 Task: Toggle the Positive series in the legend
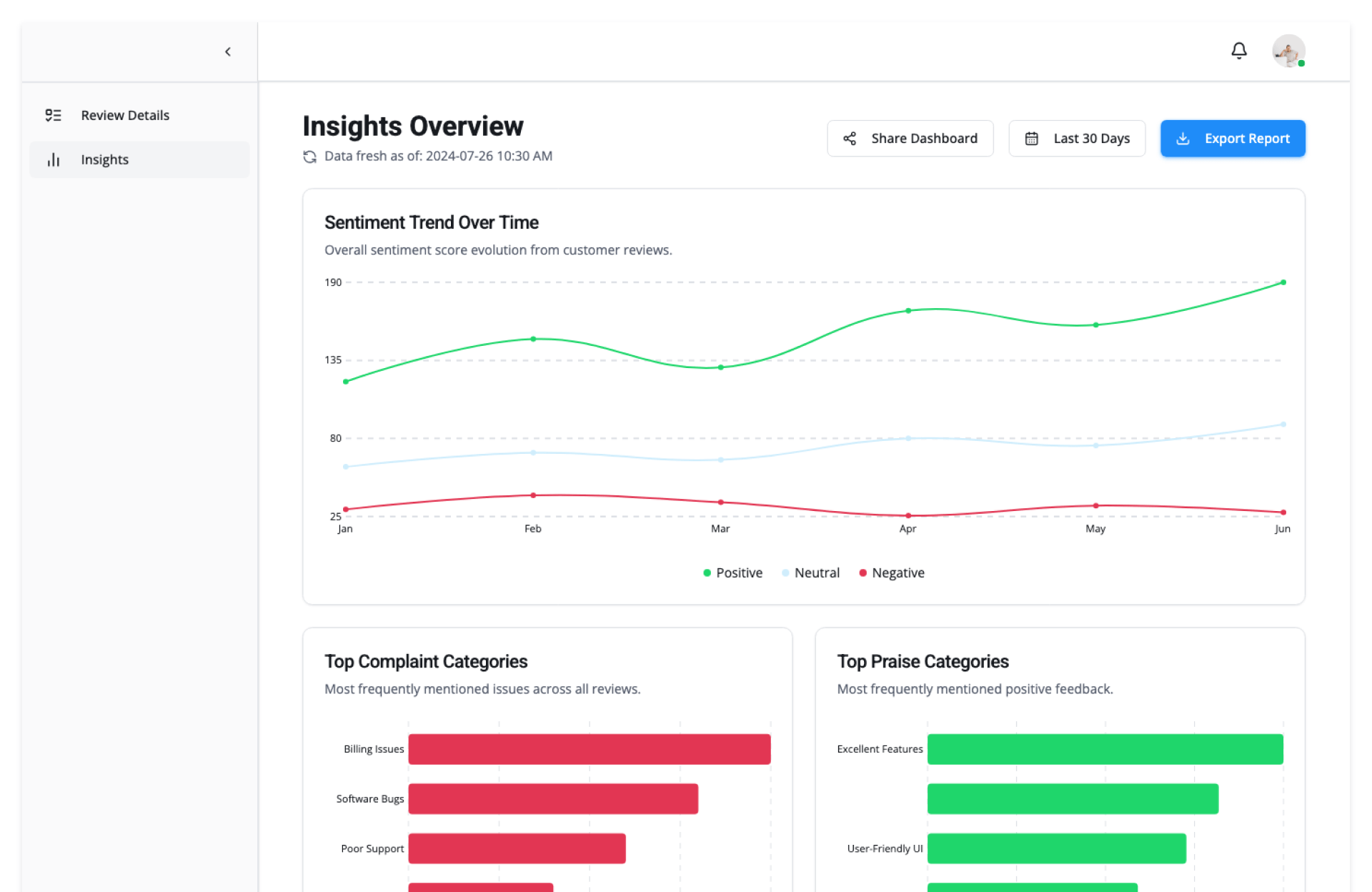click(x=732, y=573)
